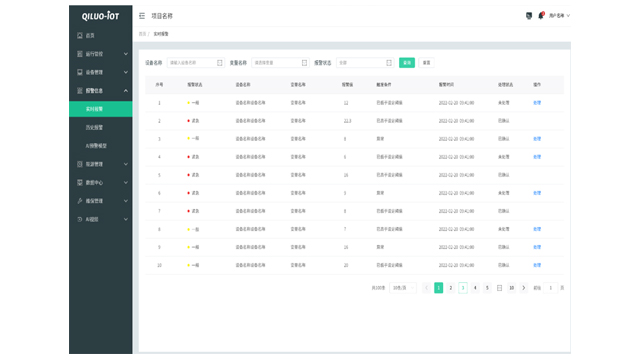This screenshot has height=360, width=640.
Task: Expand the AI视觉 menu chevron
Action: [126, 219]
